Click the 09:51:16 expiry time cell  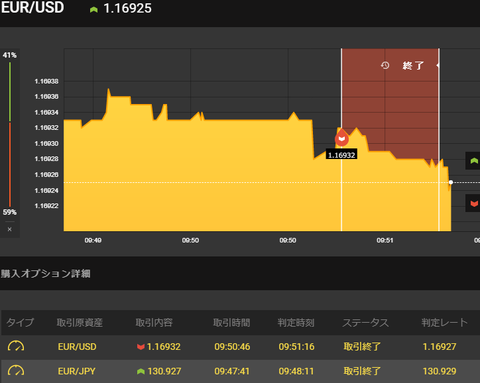click(297, 347)
